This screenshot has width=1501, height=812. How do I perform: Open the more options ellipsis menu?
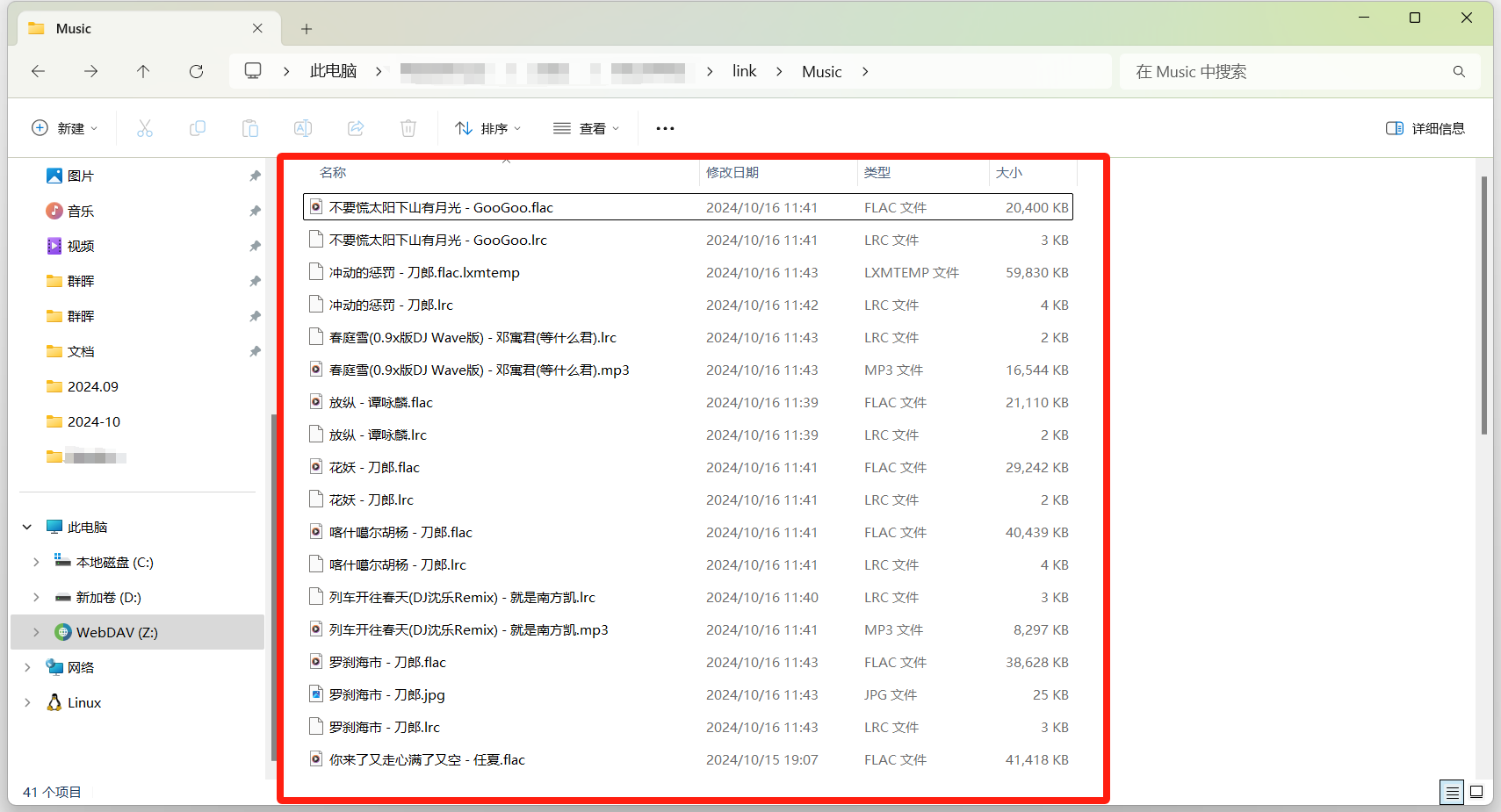(665, 128)
